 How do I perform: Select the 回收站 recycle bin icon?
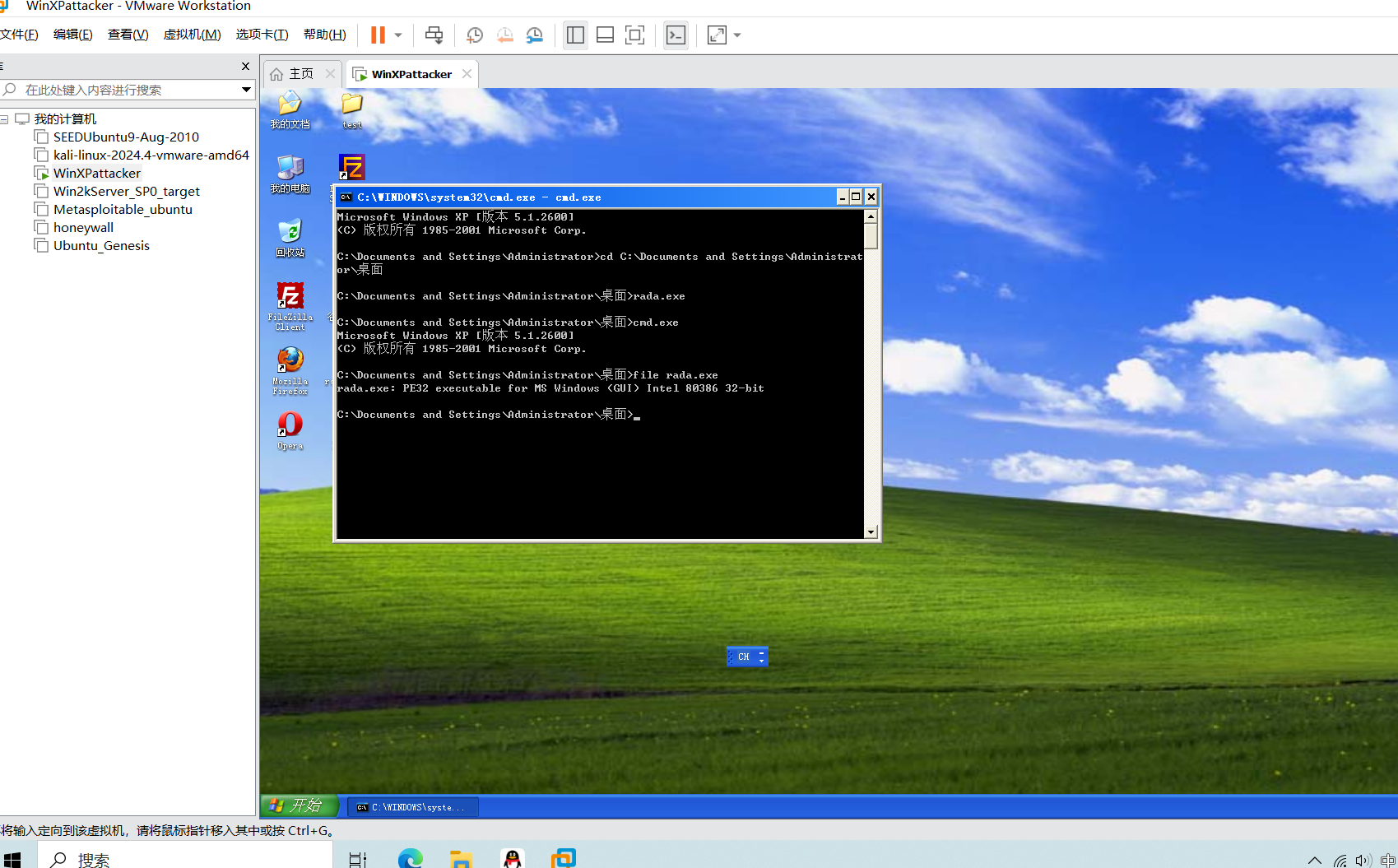(x=290, y=239)
